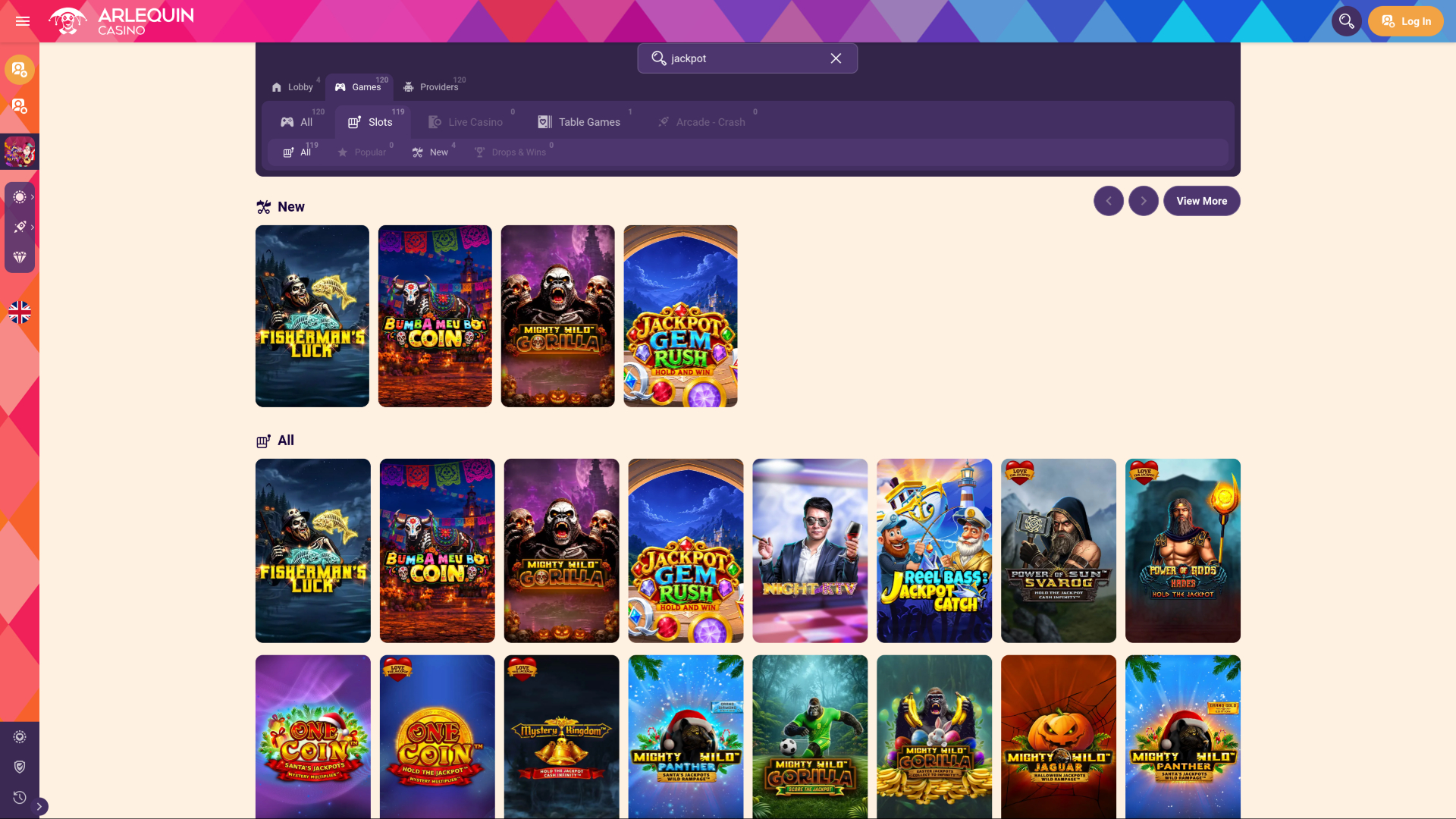Click the Log In button

[x=1406, y=21]
